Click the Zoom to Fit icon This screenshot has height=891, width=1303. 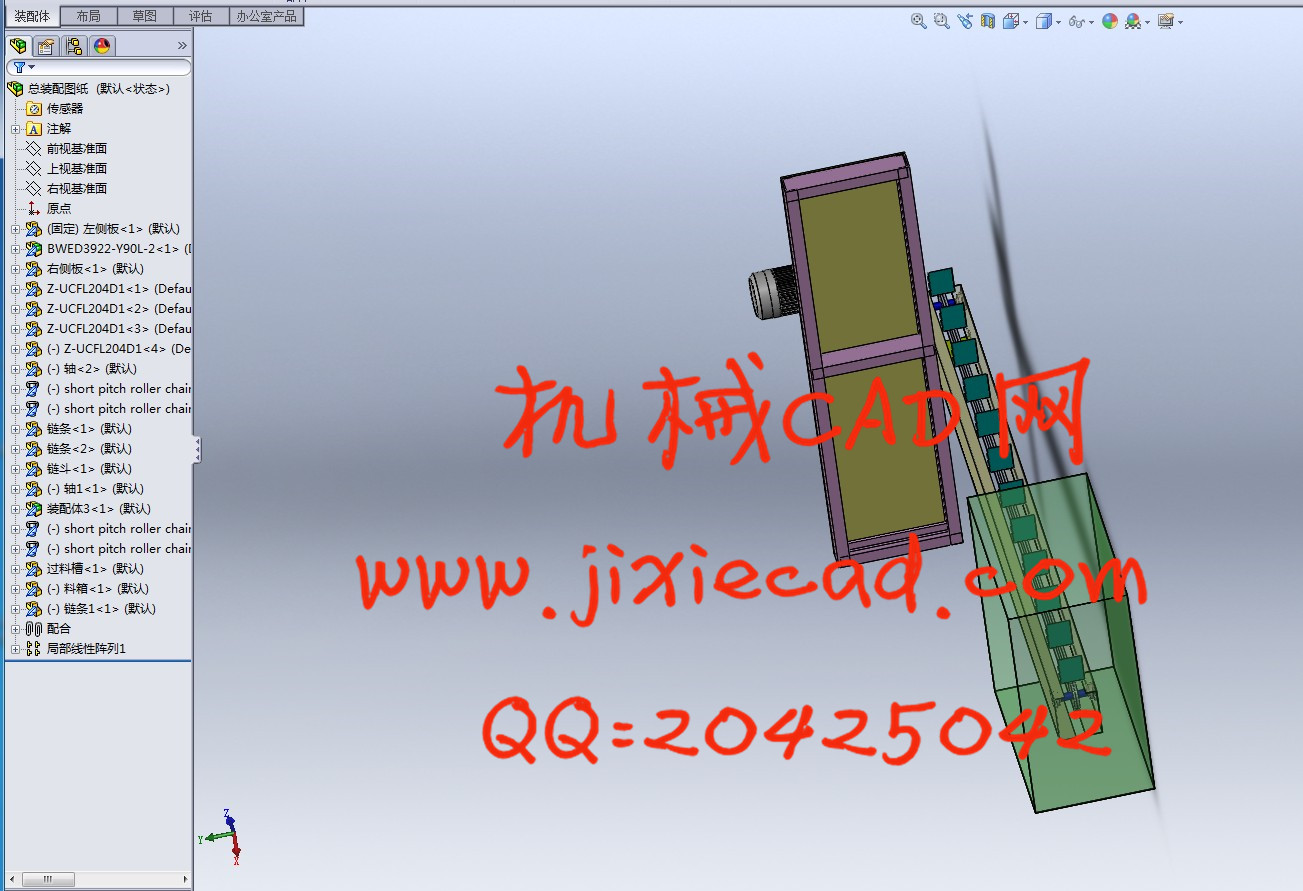click(918, 21)
